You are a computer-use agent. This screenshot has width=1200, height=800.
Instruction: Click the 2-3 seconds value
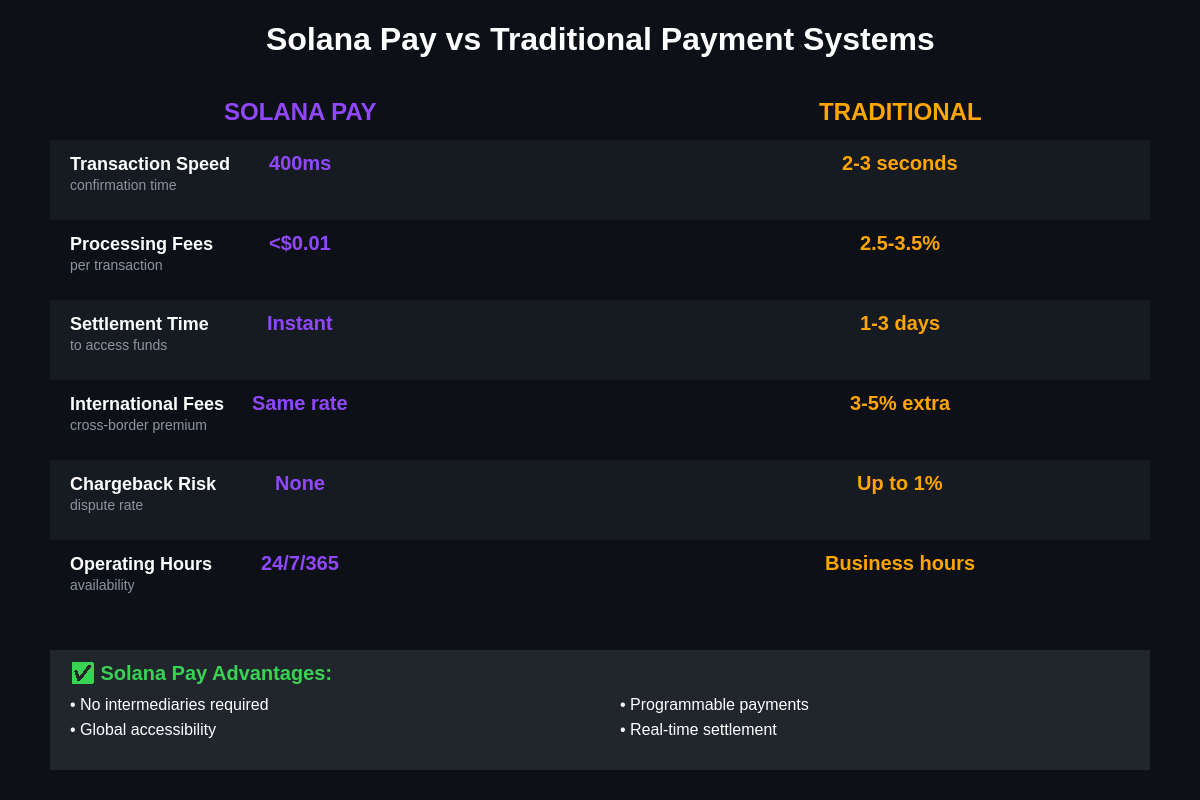point(900,163)
